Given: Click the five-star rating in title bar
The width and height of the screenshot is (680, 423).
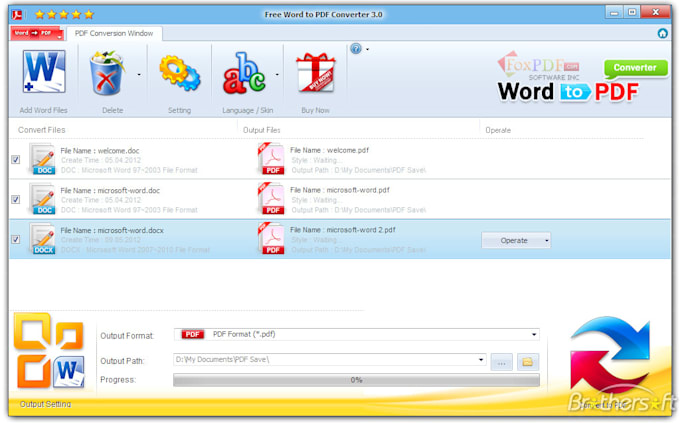Looking at the screenshot, I should (64, 15).
